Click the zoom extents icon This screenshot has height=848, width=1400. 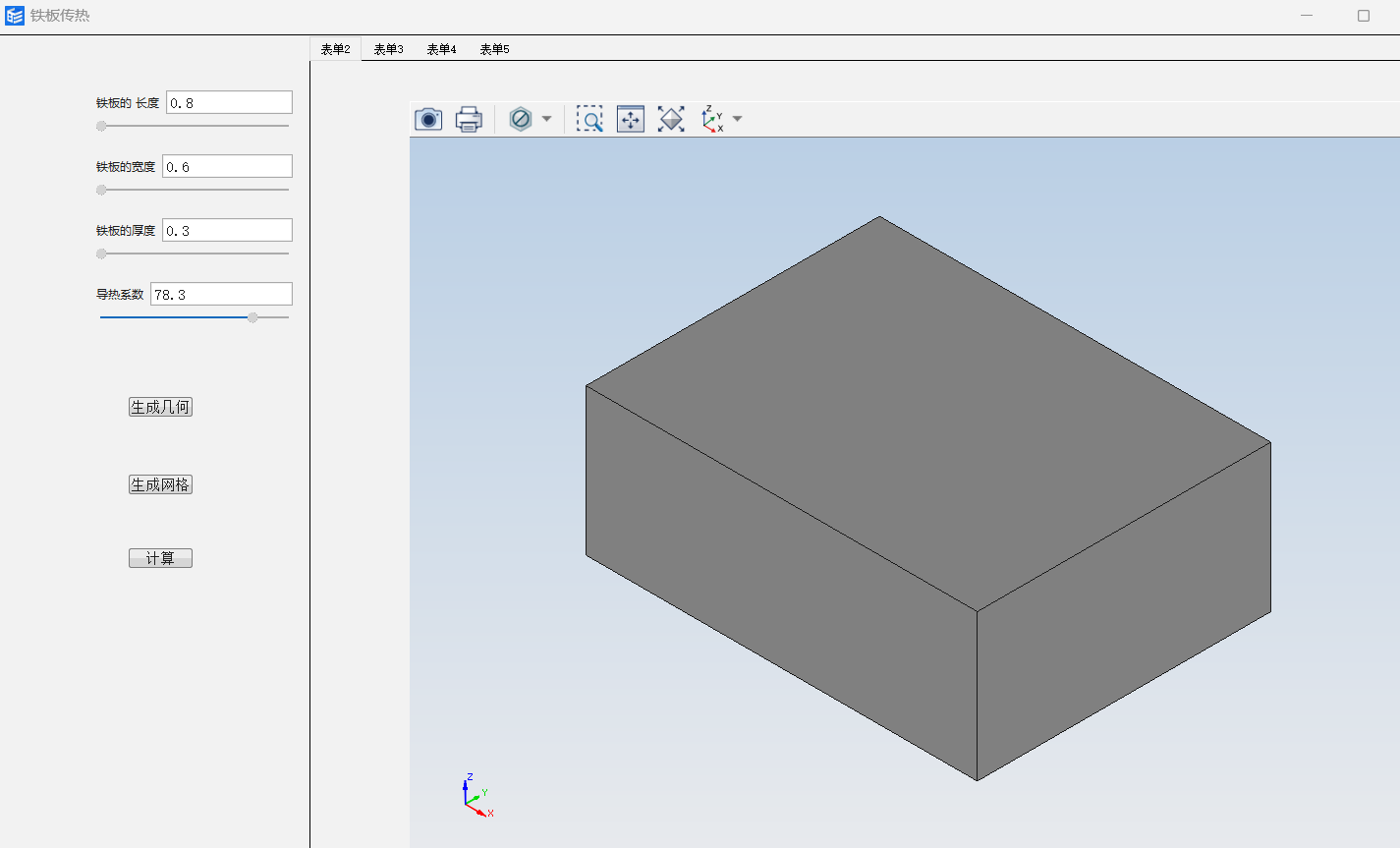[x=630, y=119]
